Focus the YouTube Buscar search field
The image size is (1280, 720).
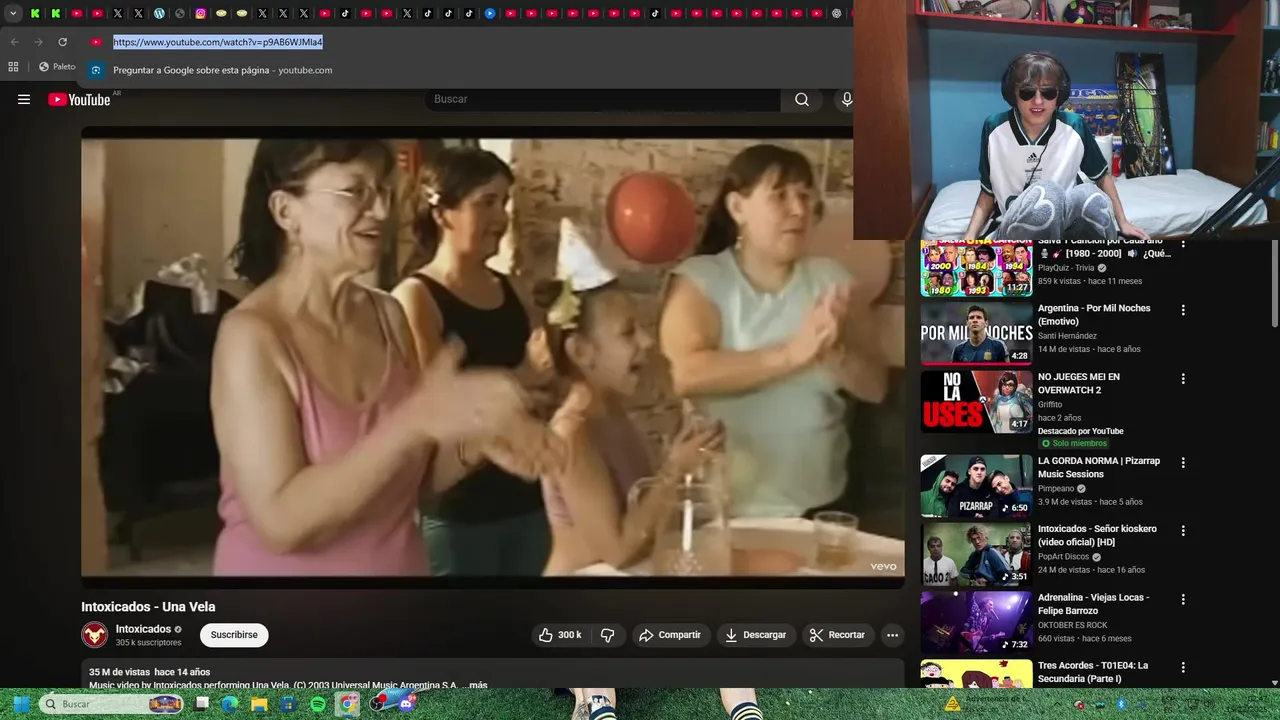click(x=603, y=99)
